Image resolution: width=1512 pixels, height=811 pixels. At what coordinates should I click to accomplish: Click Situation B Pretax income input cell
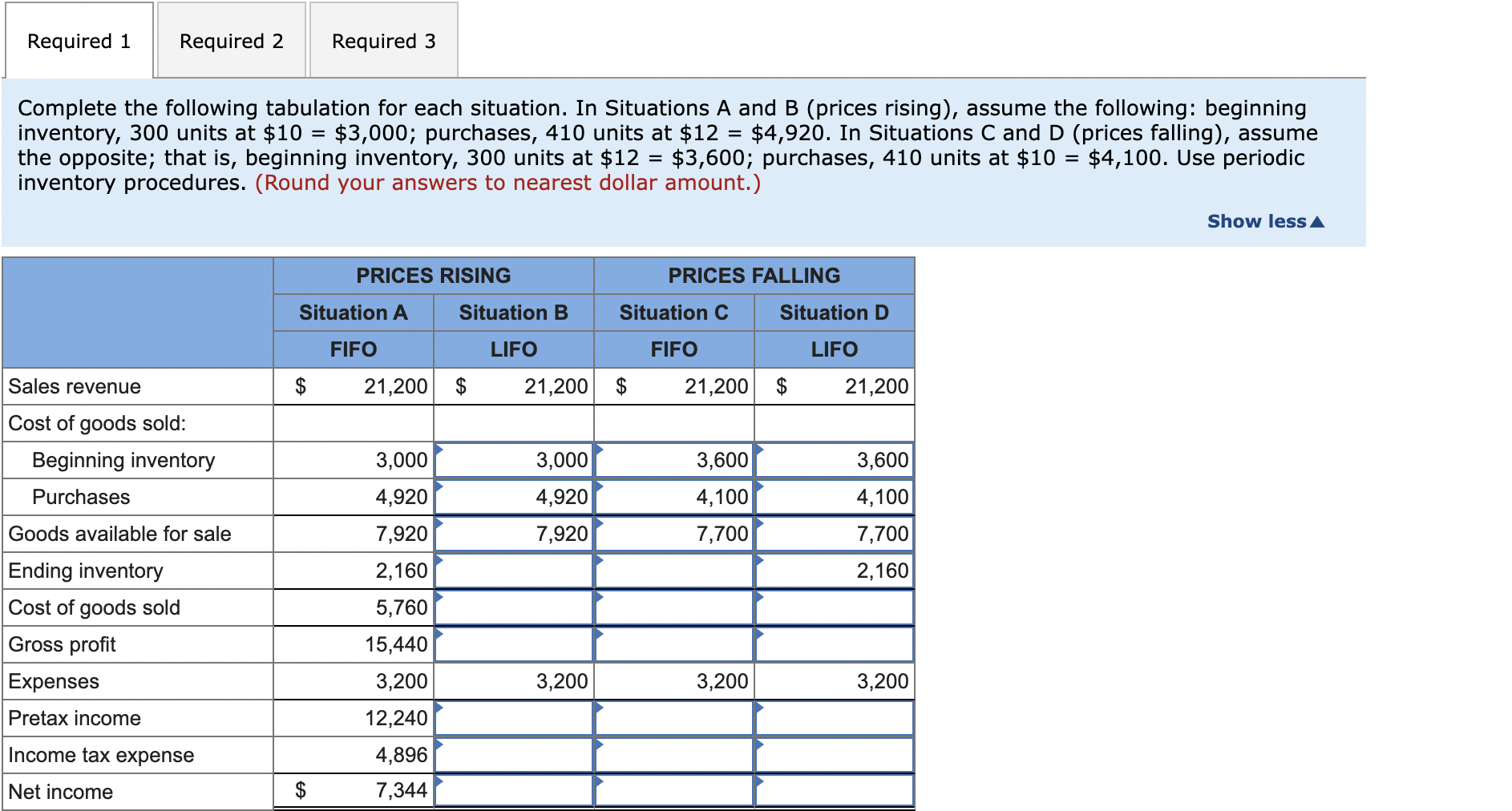[x=513, y=717]
